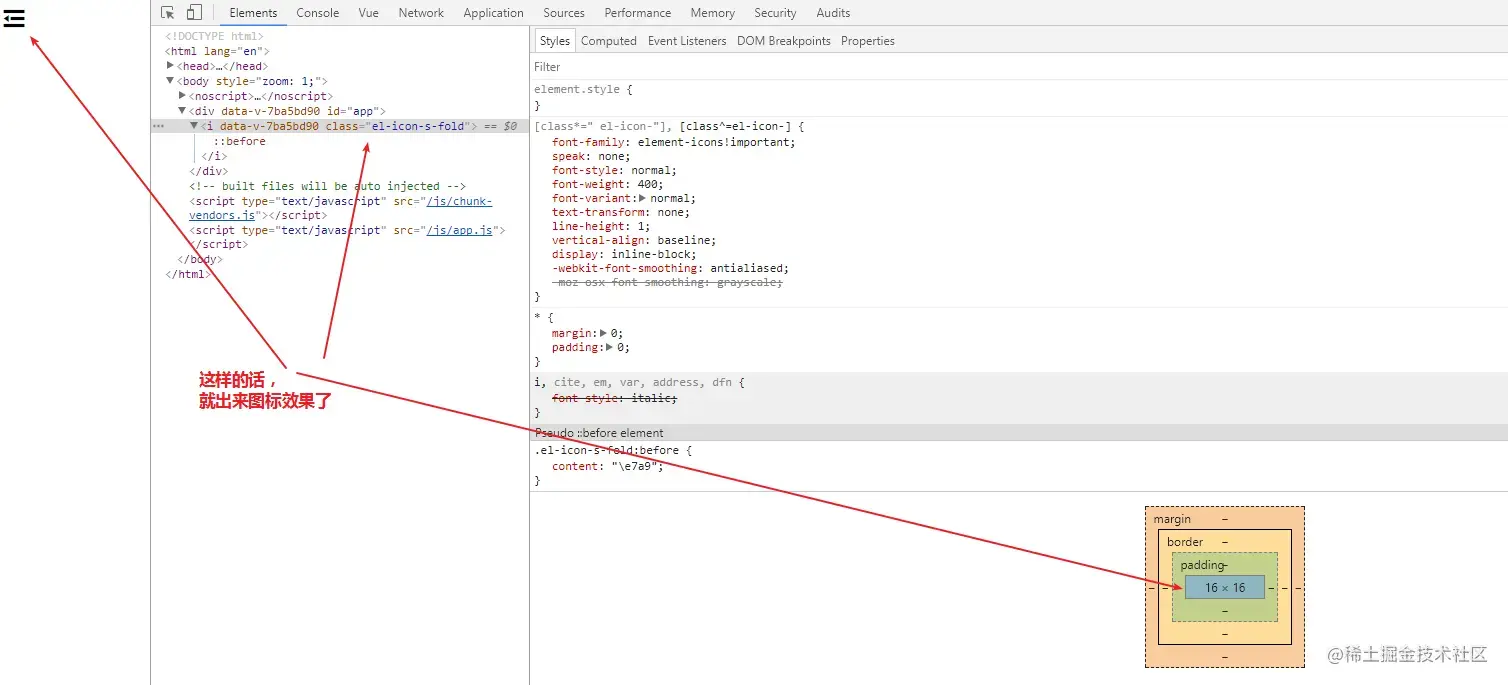The height and width of the screenshot is (685, 1508).
Task: Select the html lang="en" node
Action: (217, 51)
